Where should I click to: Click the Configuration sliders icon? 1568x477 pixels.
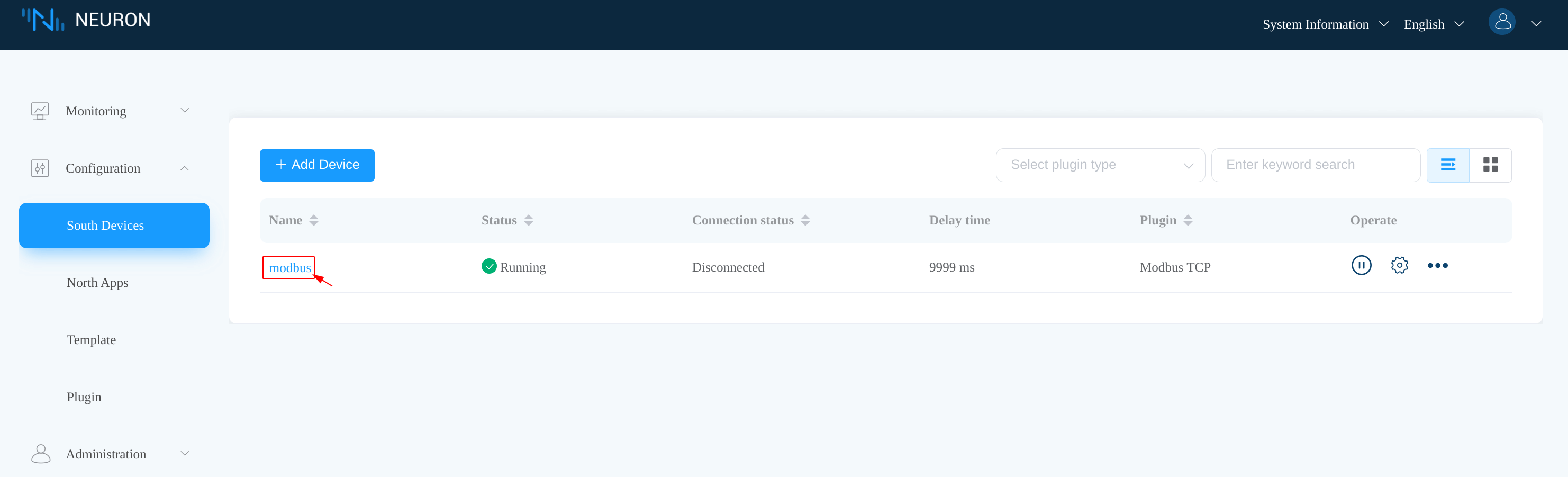point(40,168)
